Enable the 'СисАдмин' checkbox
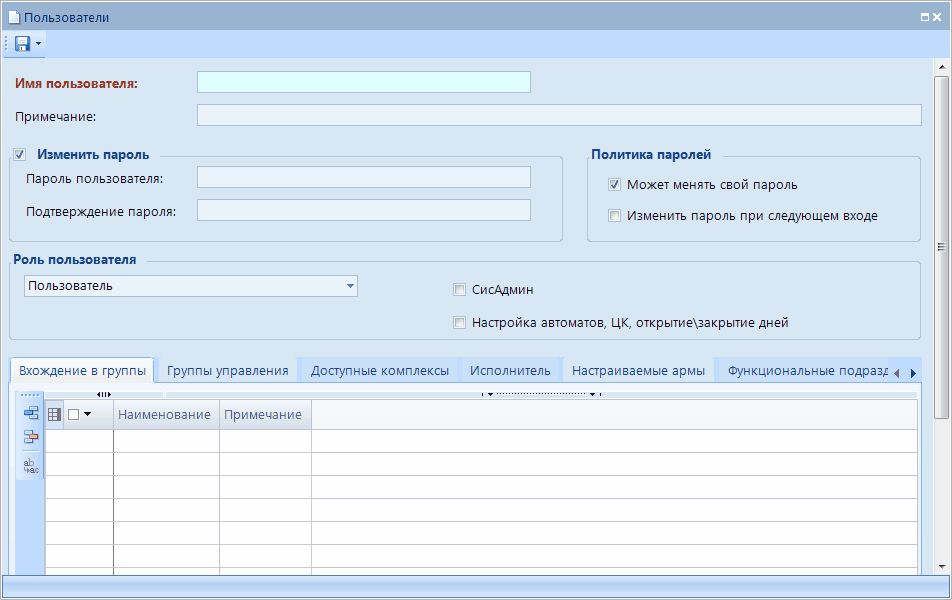Image resolution: width=952 pixels, height=600 pixels. pyautogui.click(x=460, y=290)
